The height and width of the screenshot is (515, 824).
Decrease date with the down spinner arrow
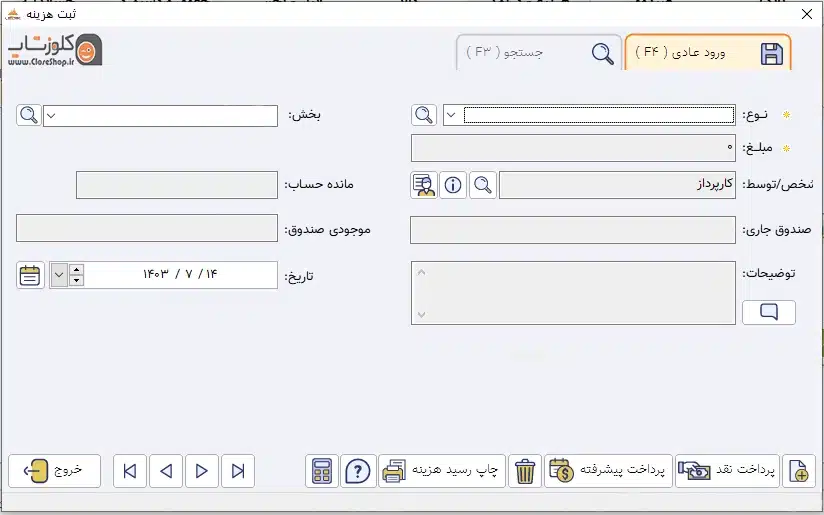click(77, 281)
